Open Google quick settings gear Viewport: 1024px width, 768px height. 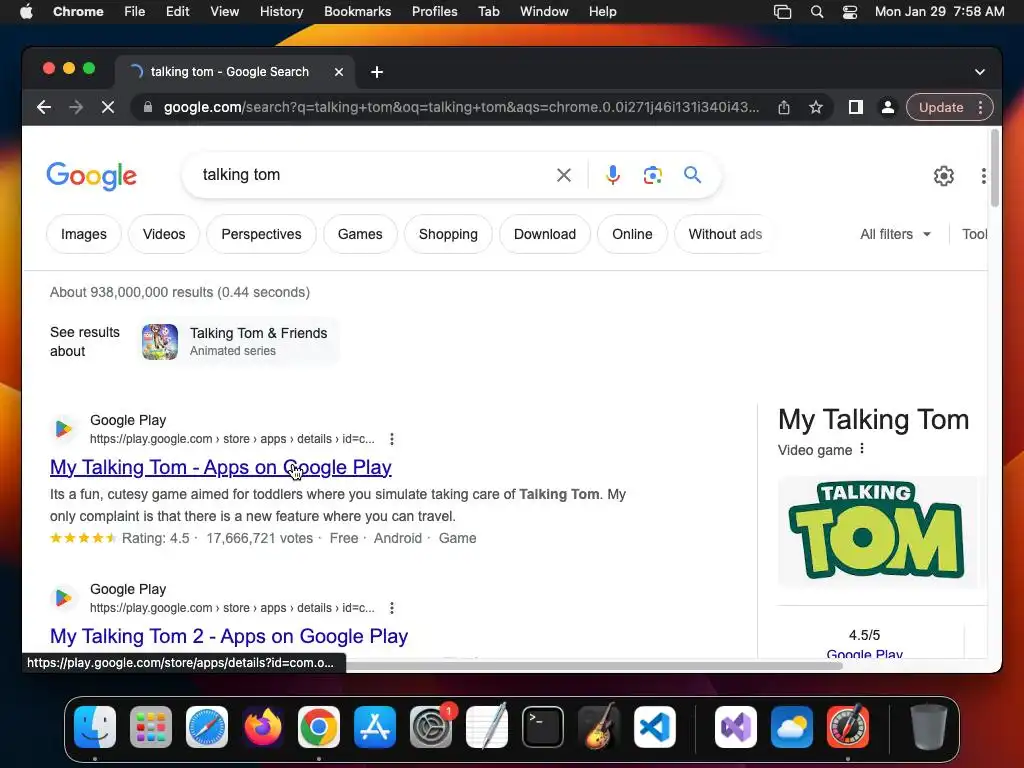coord(944,176)
